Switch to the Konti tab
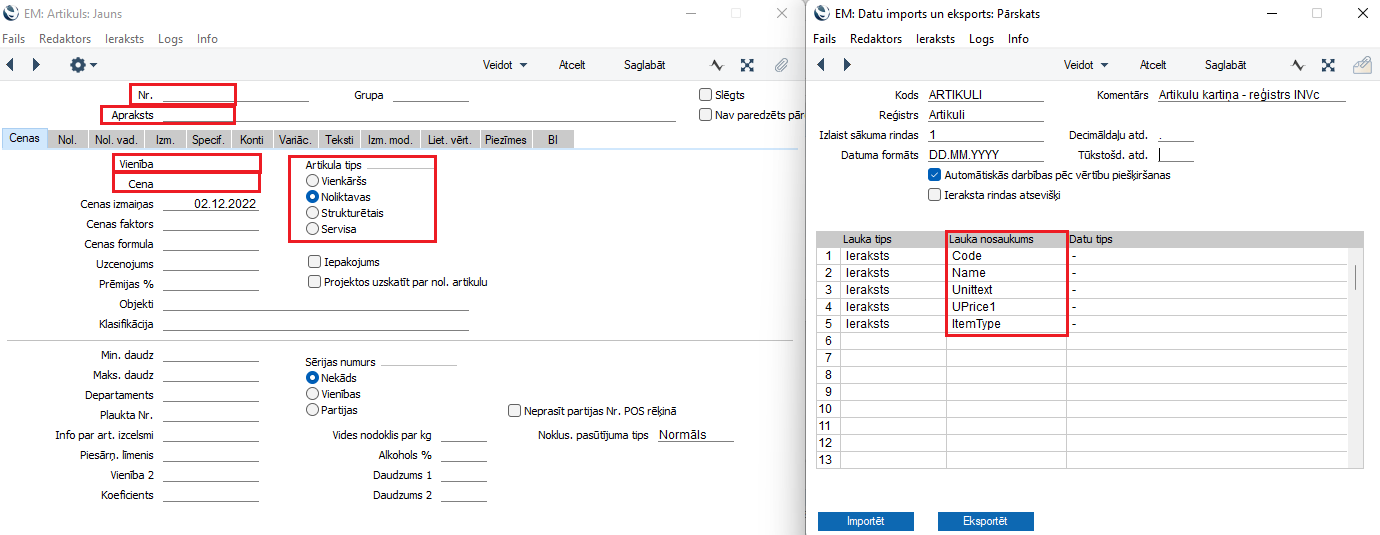 (x=252, y=140)
